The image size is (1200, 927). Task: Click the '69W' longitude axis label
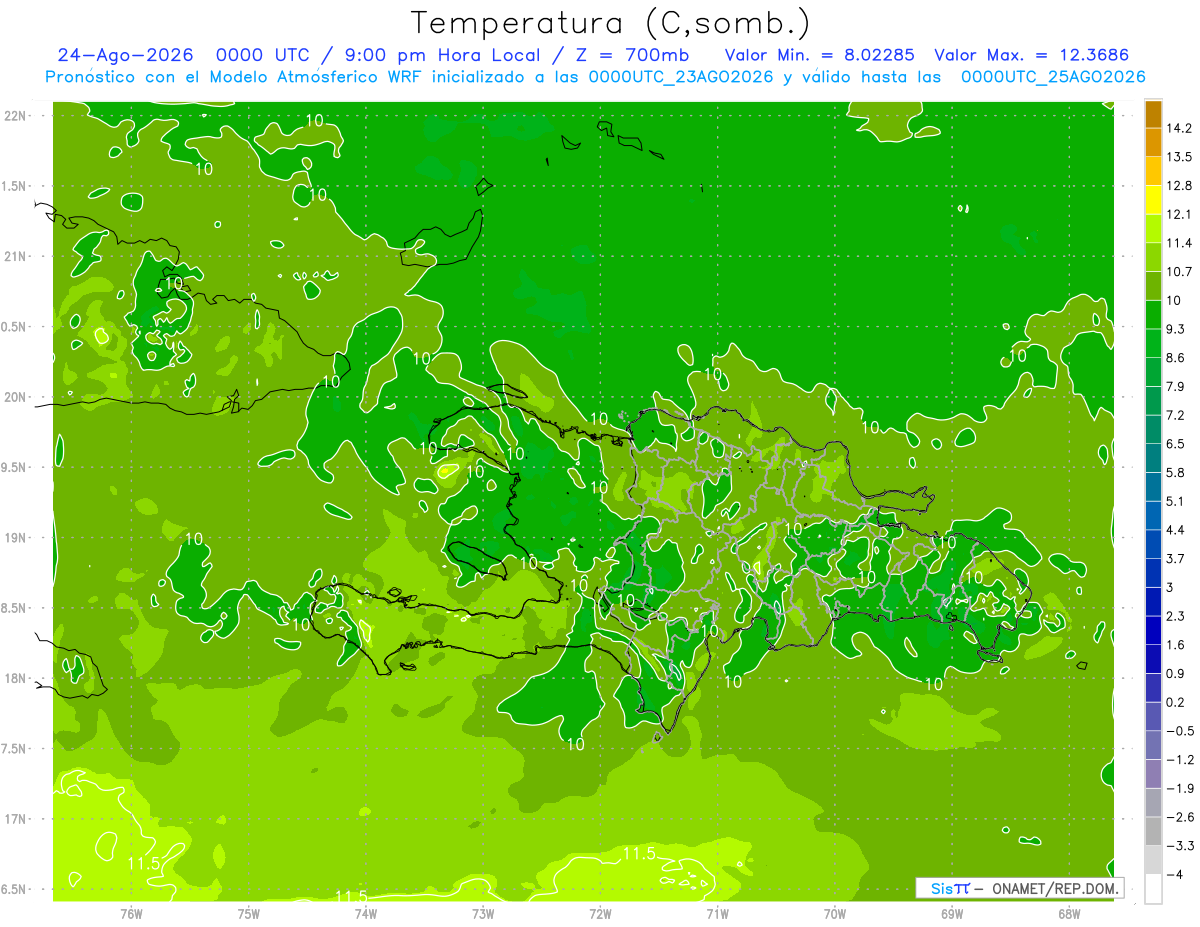point(952,914)
